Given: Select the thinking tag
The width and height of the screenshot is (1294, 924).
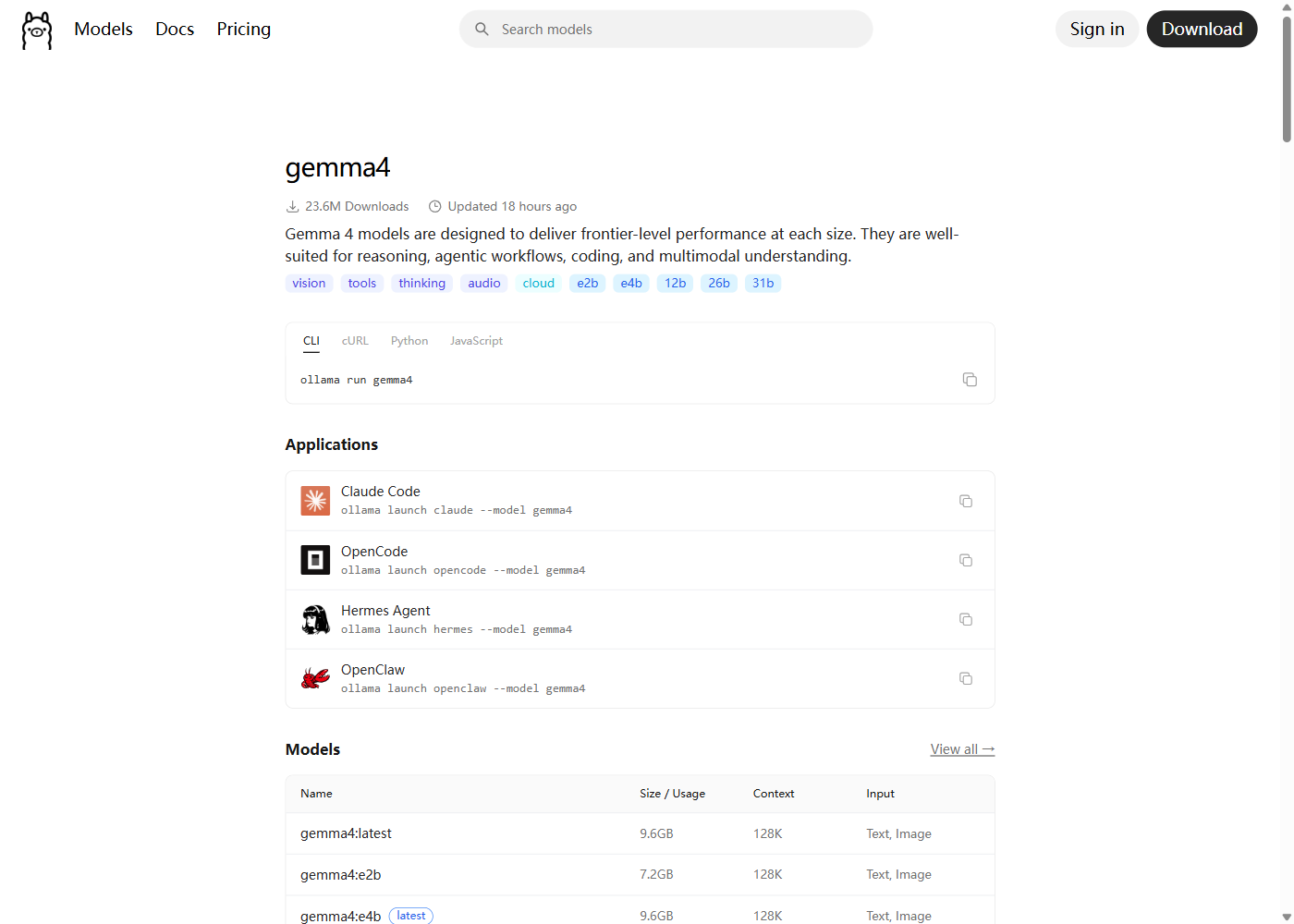Looking at the screenshot, I should [x=421, y=284].
